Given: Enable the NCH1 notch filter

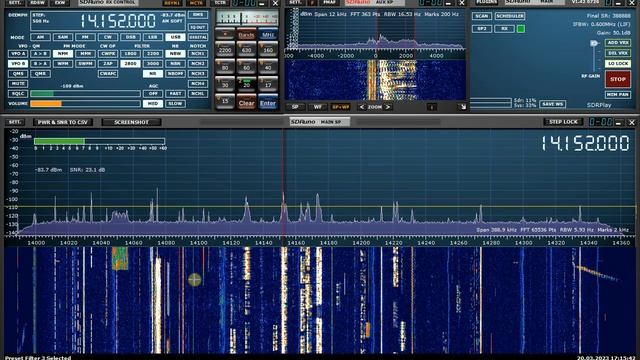Looking at the screenshot, I should [x=198, y=54].
